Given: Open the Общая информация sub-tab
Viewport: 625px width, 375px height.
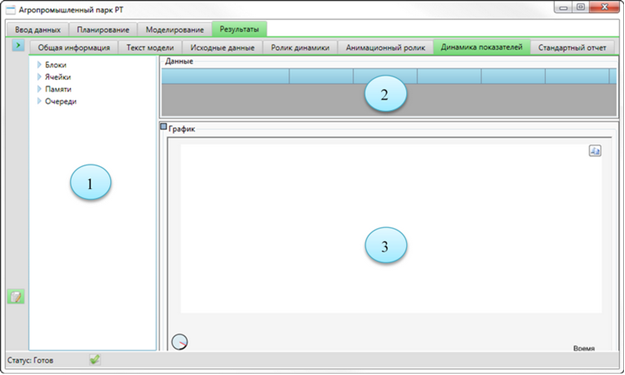Looking at the screenshot, I should click(x=74, y=47).
